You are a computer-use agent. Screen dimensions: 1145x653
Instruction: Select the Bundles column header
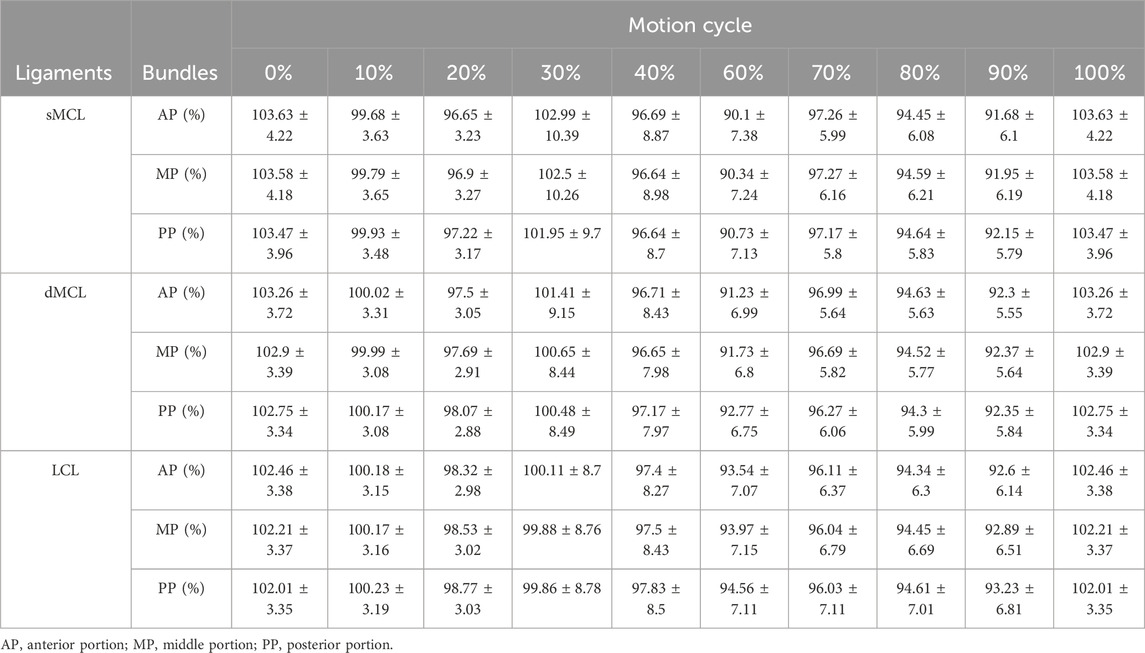(180, 72)
